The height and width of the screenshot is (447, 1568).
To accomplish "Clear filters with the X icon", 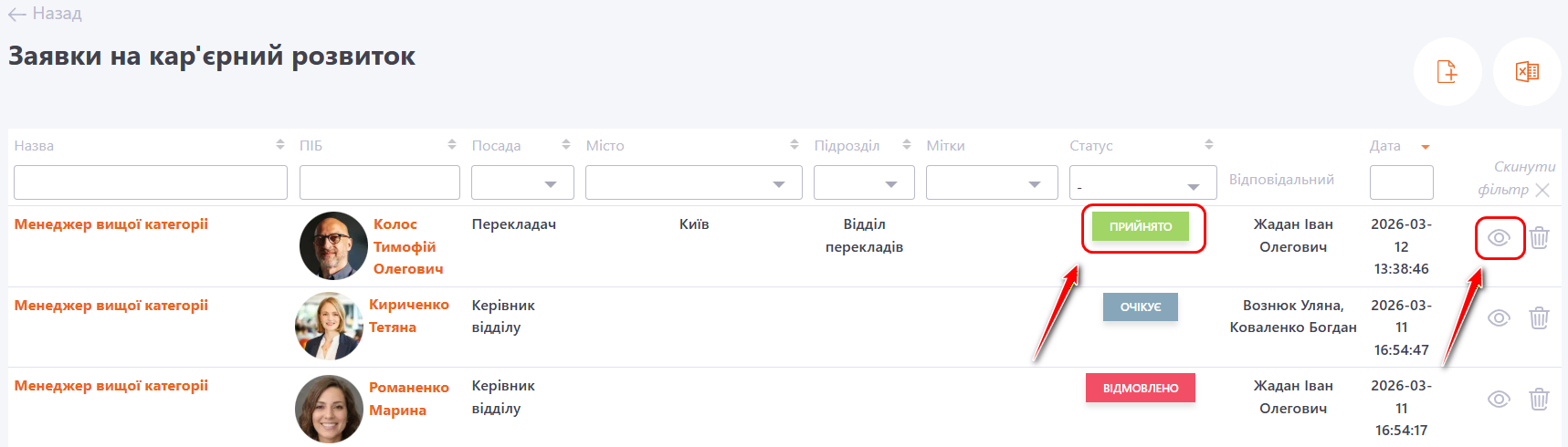I will [x=1542, y=190].
